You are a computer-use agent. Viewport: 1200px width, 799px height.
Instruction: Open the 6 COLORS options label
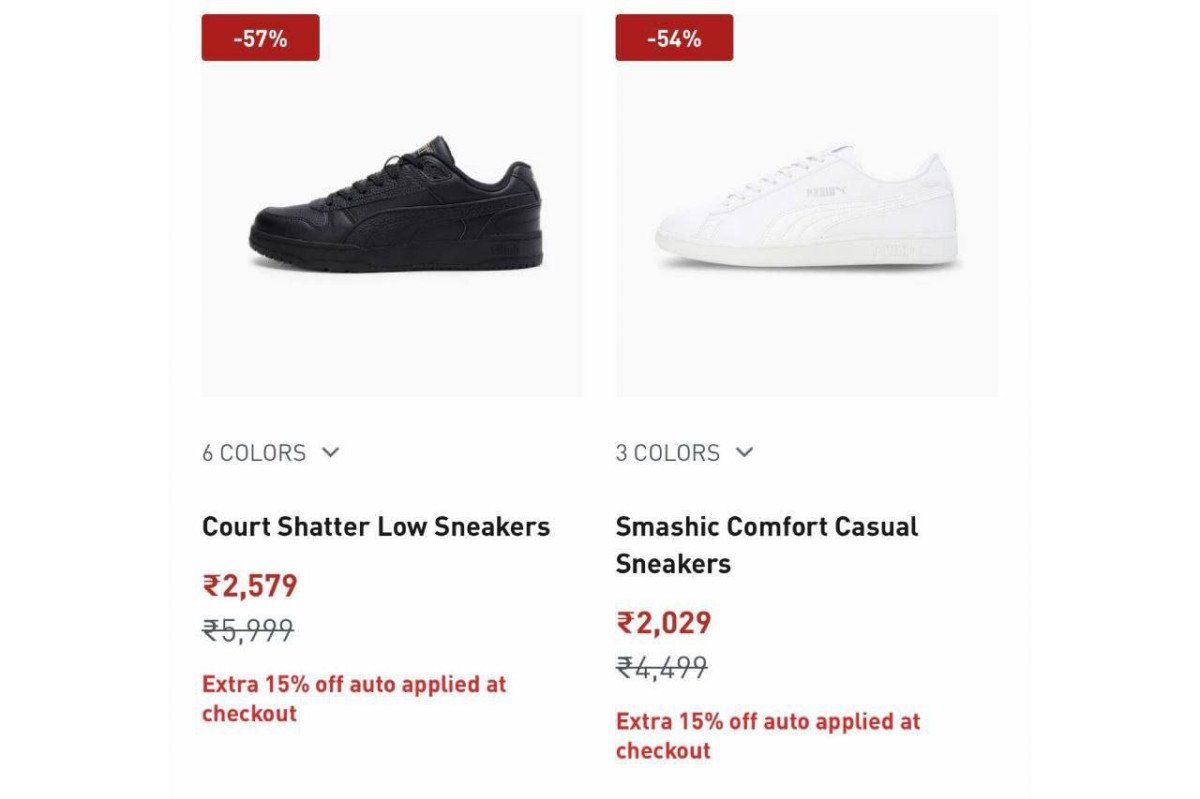coord(254,453)
